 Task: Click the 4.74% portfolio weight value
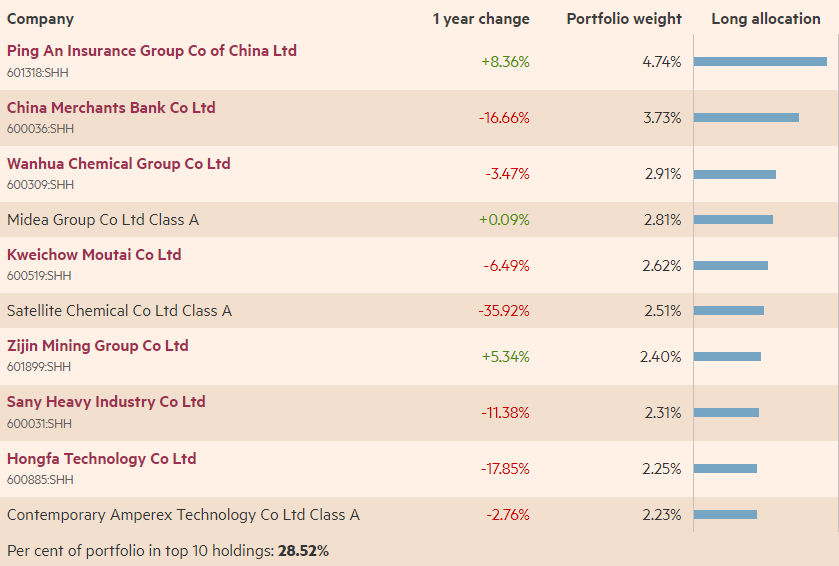click(x=661, y=62)
